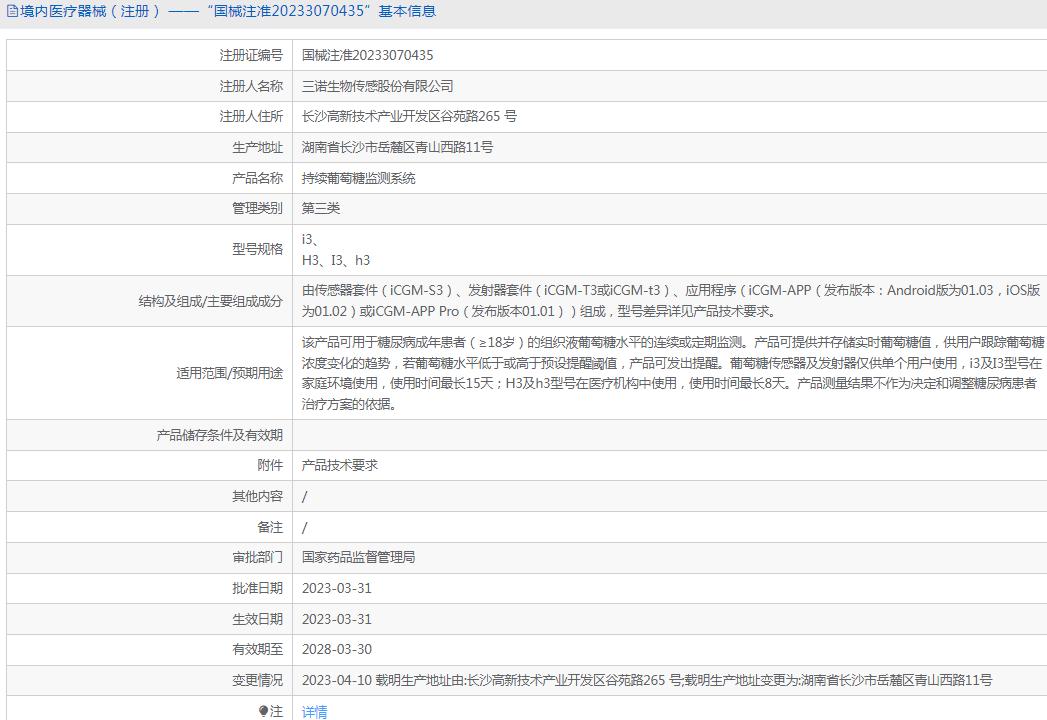Viewport: 1047px width, 720px height.
Task: Click the 结构及组成/主要组成成分 label
Action: (211, 301)
